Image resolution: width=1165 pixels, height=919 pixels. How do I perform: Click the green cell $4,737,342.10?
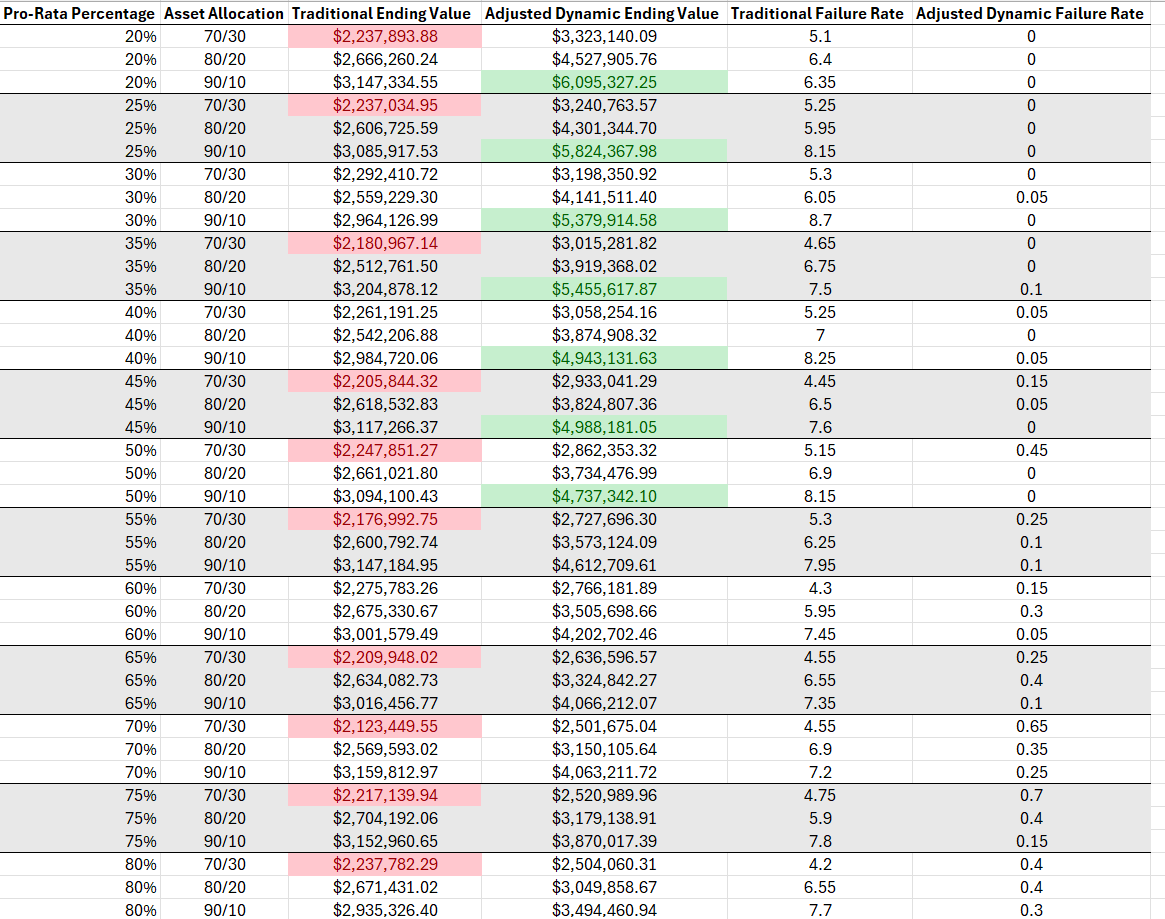tap(604, 496)
